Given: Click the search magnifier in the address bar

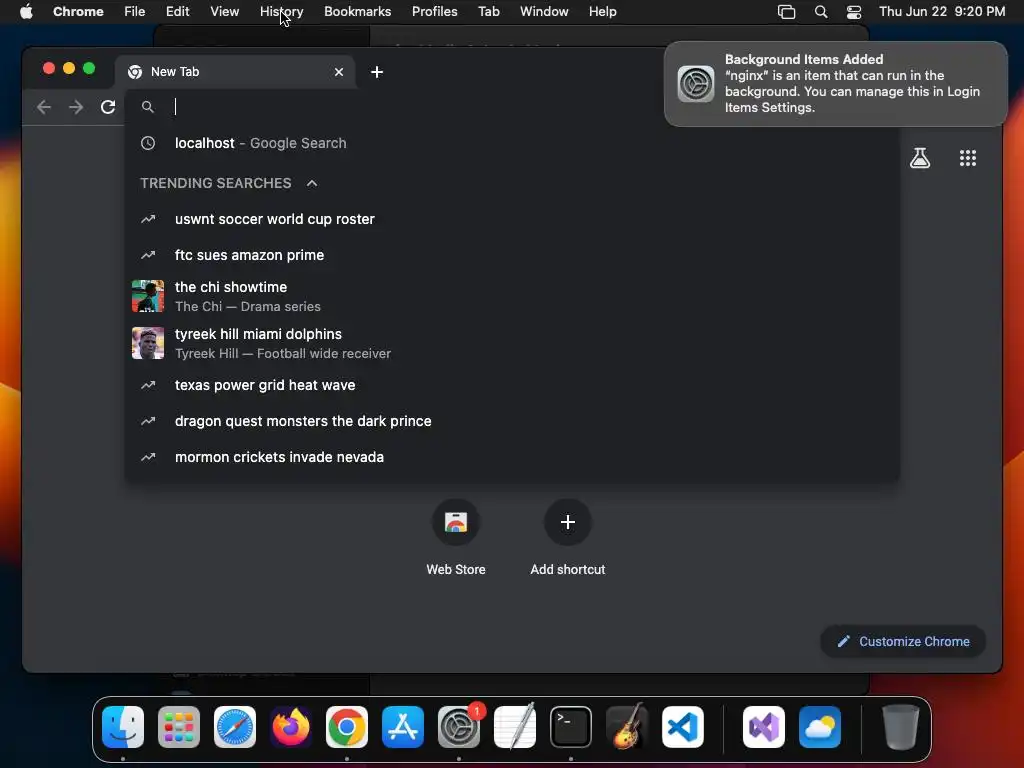Looking at the screenshot, I should (x=148, y=107).
